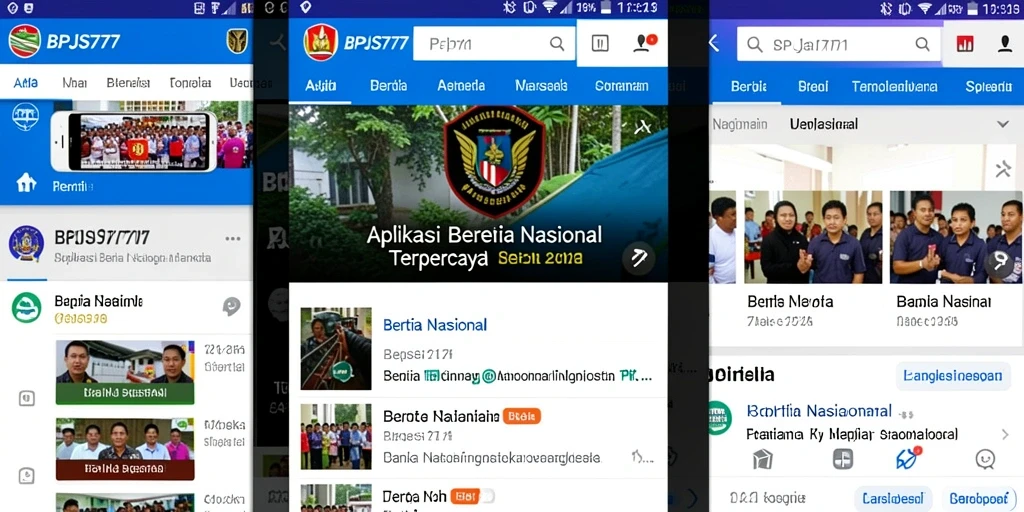Open profile icon with red notification dot
Image resolution: width=1024 pixels, height=512 pixels.
pos(645,42)
